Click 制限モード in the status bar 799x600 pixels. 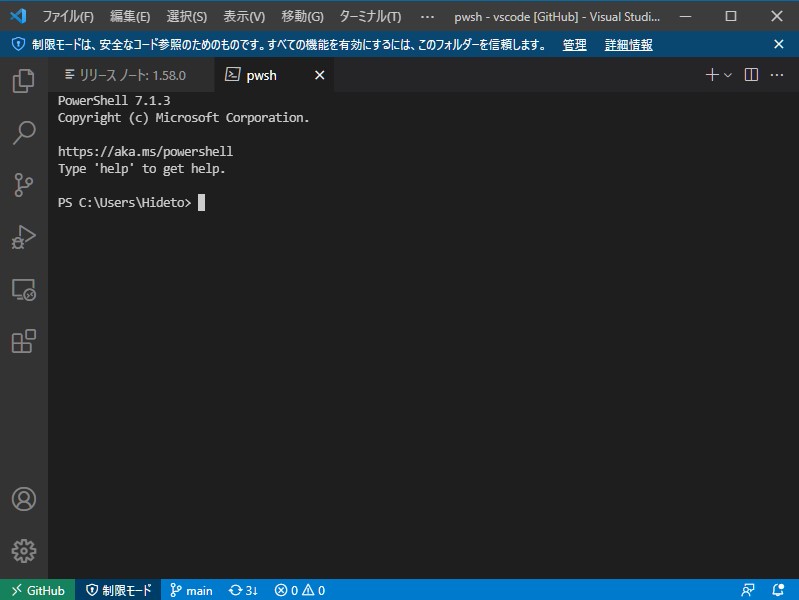coord(118,590)
